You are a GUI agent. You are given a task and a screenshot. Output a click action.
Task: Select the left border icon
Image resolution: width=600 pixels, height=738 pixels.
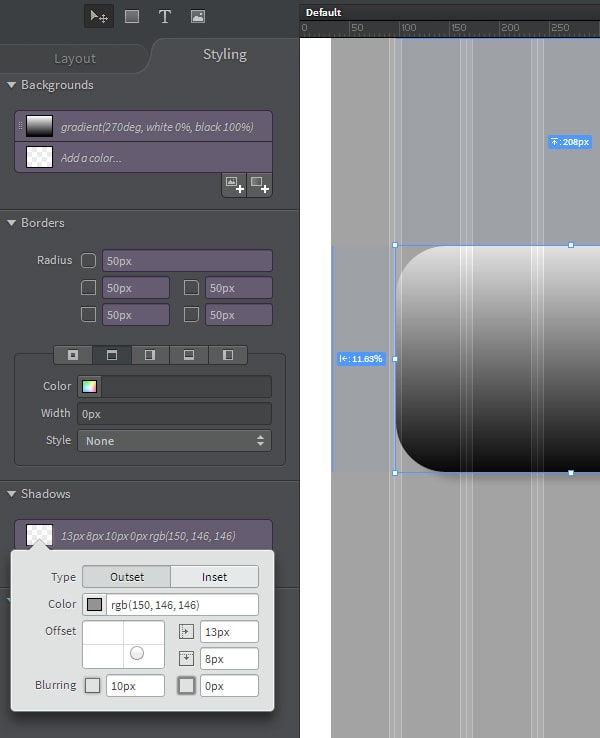coord(228,355)
